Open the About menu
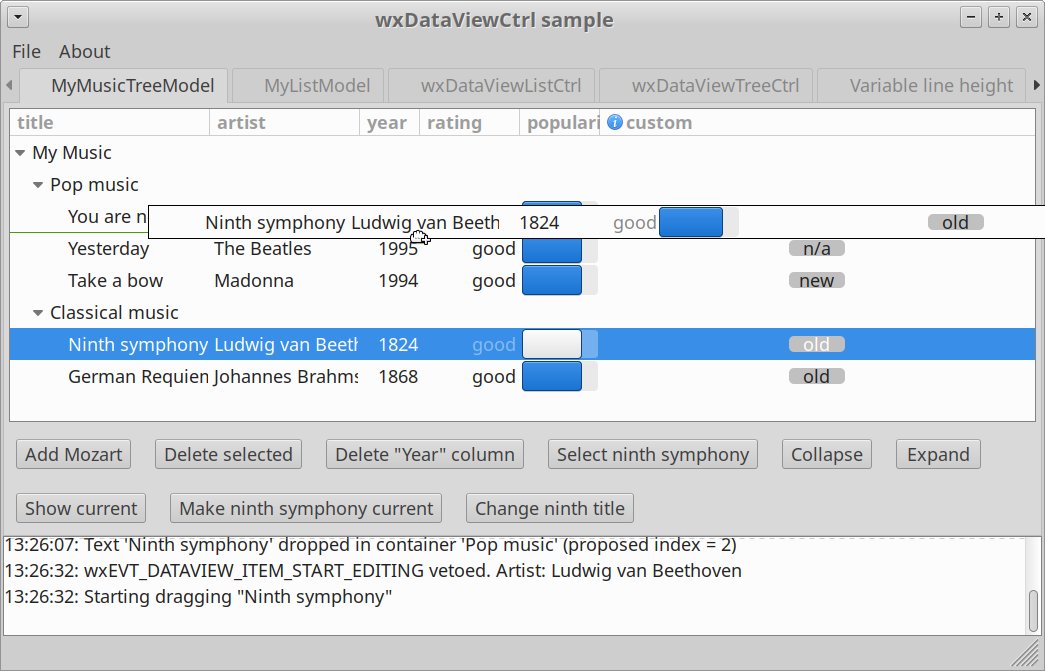 85,51
